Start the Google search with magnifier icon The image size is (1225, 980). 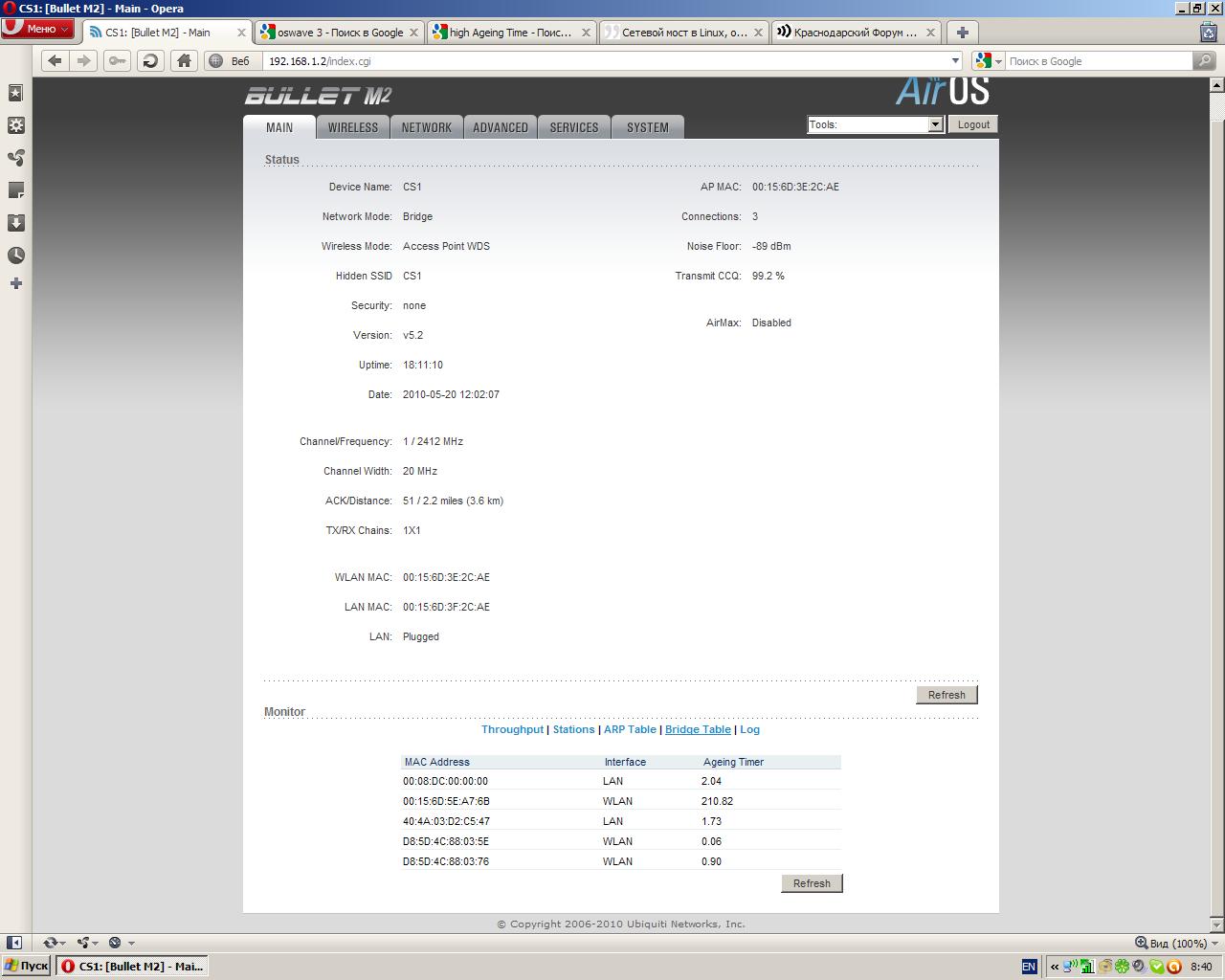click(1204, 60)
